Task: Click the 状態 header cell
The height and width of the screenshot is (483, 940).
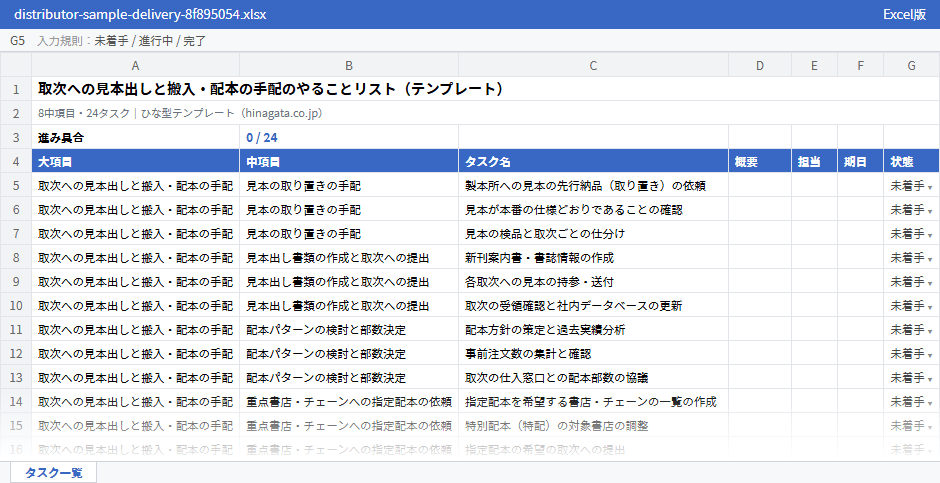Action: (x=911, y=162)
